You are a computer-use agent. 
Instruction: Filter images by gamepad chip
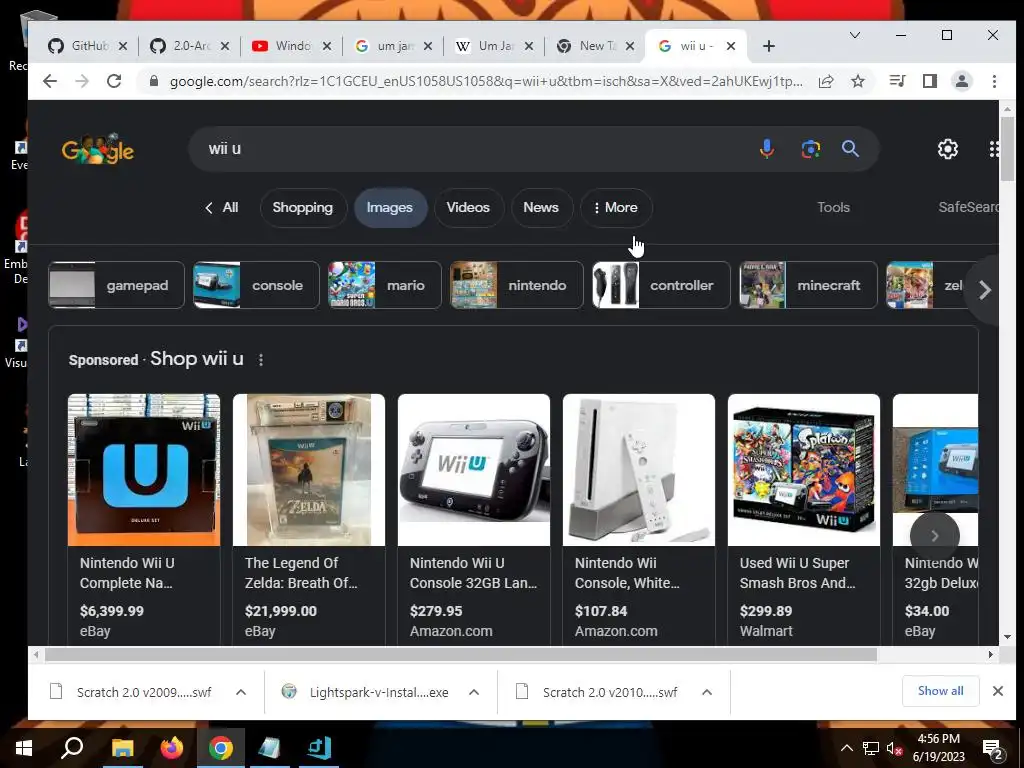coord(116,285)
